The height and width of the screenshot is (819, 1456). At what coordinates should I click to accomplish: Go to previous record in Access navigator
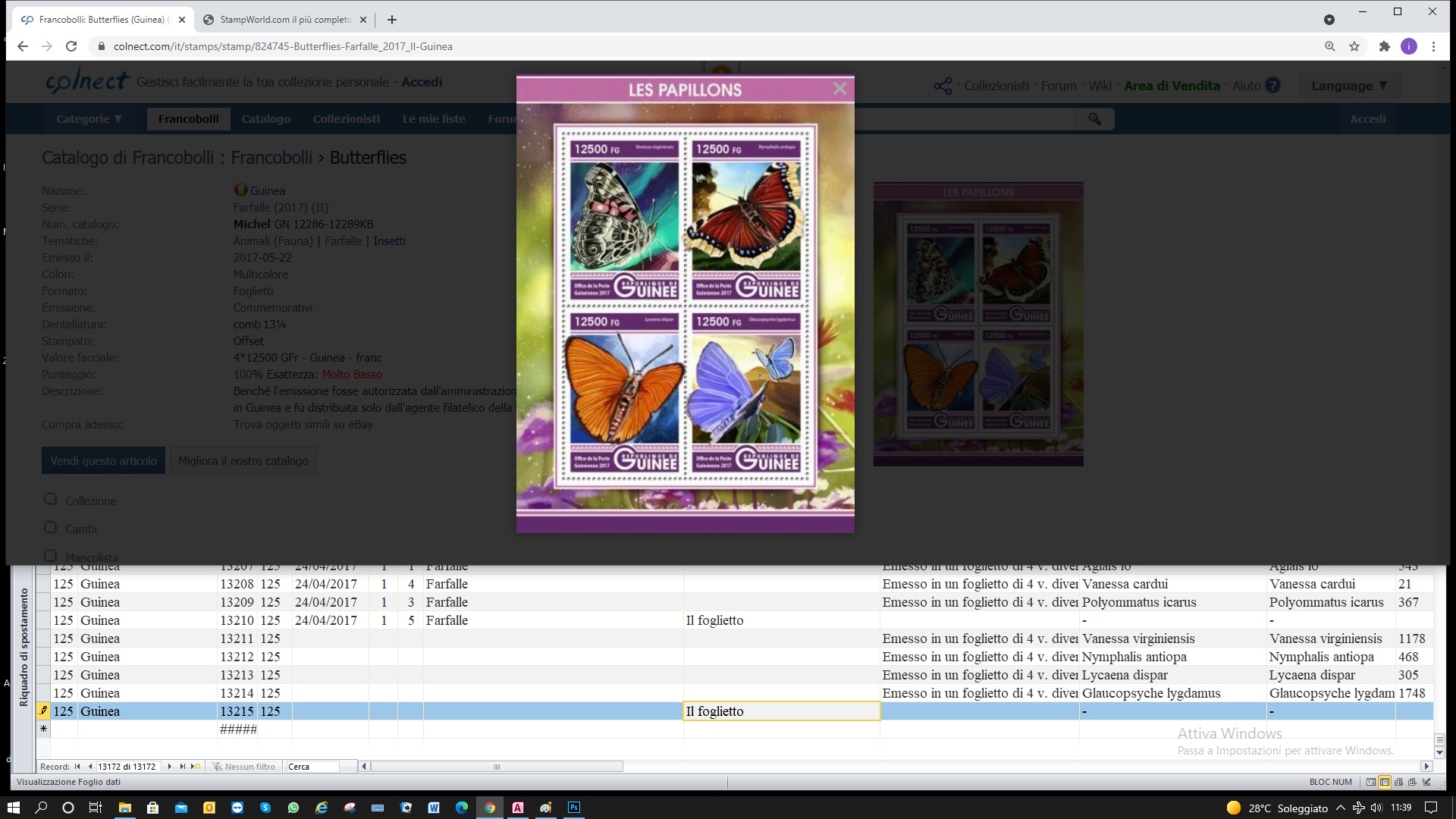(x=89, y=767)
